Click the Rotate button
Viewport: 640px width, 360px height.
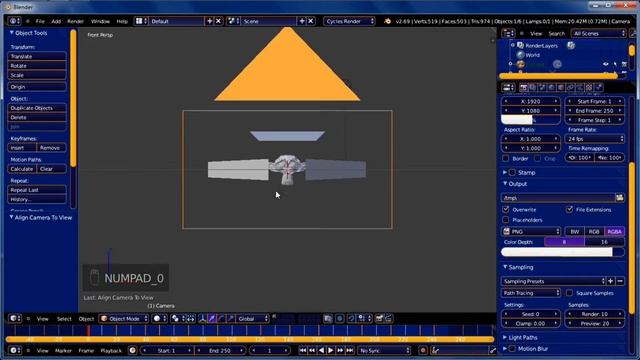coord(37,66)
